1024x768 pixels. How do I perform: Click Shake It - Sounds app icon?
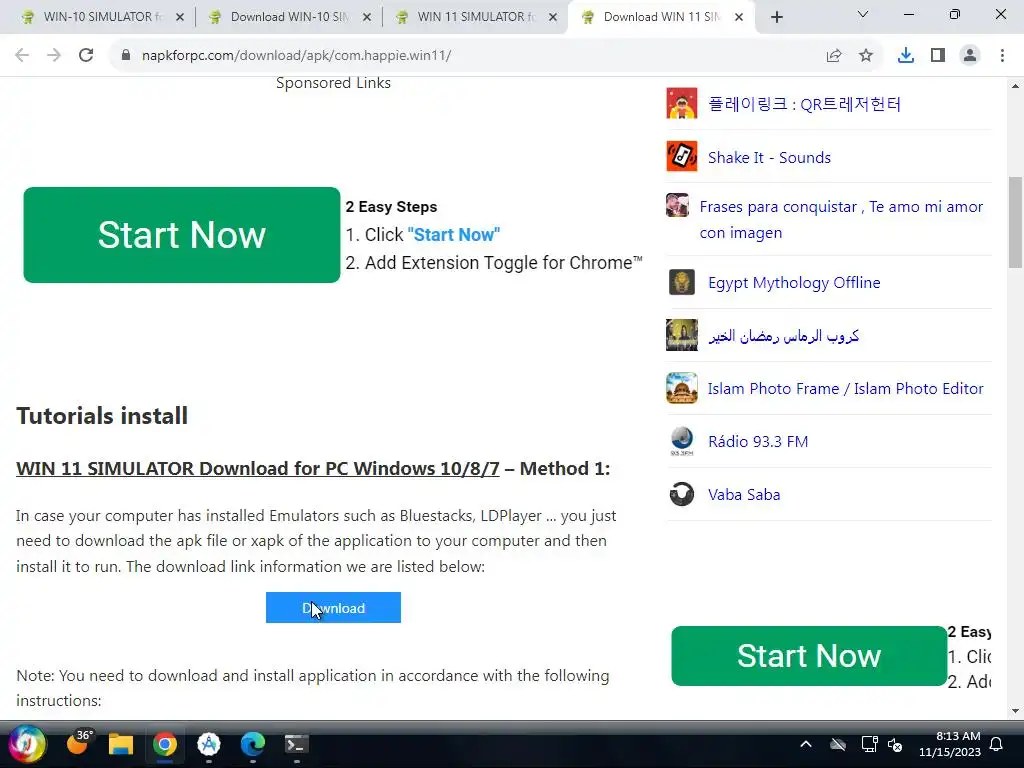682,156
